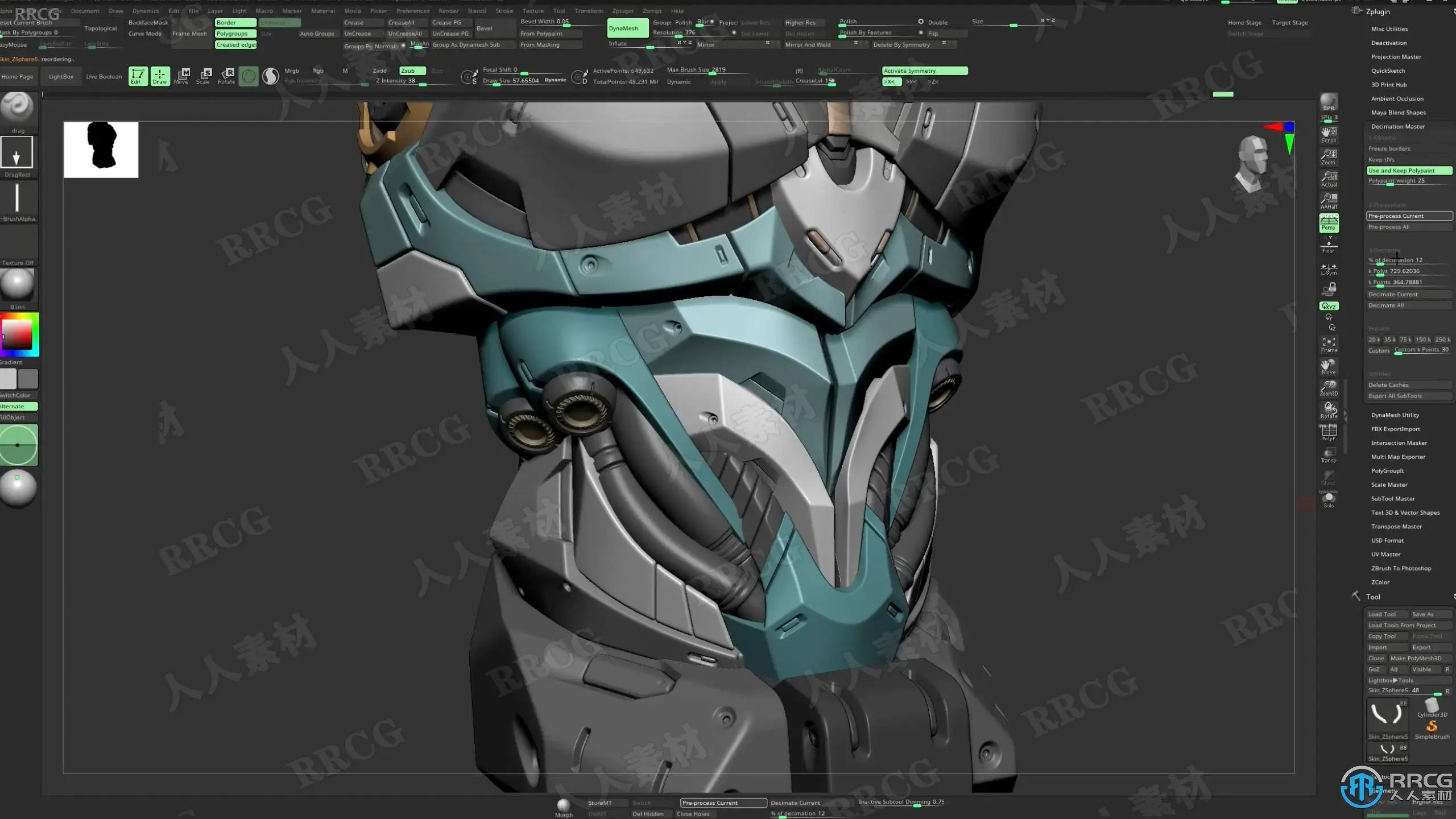Click the Edit mode icon
The width and height of the screenshot is (1456, 819).
point(138,75)
